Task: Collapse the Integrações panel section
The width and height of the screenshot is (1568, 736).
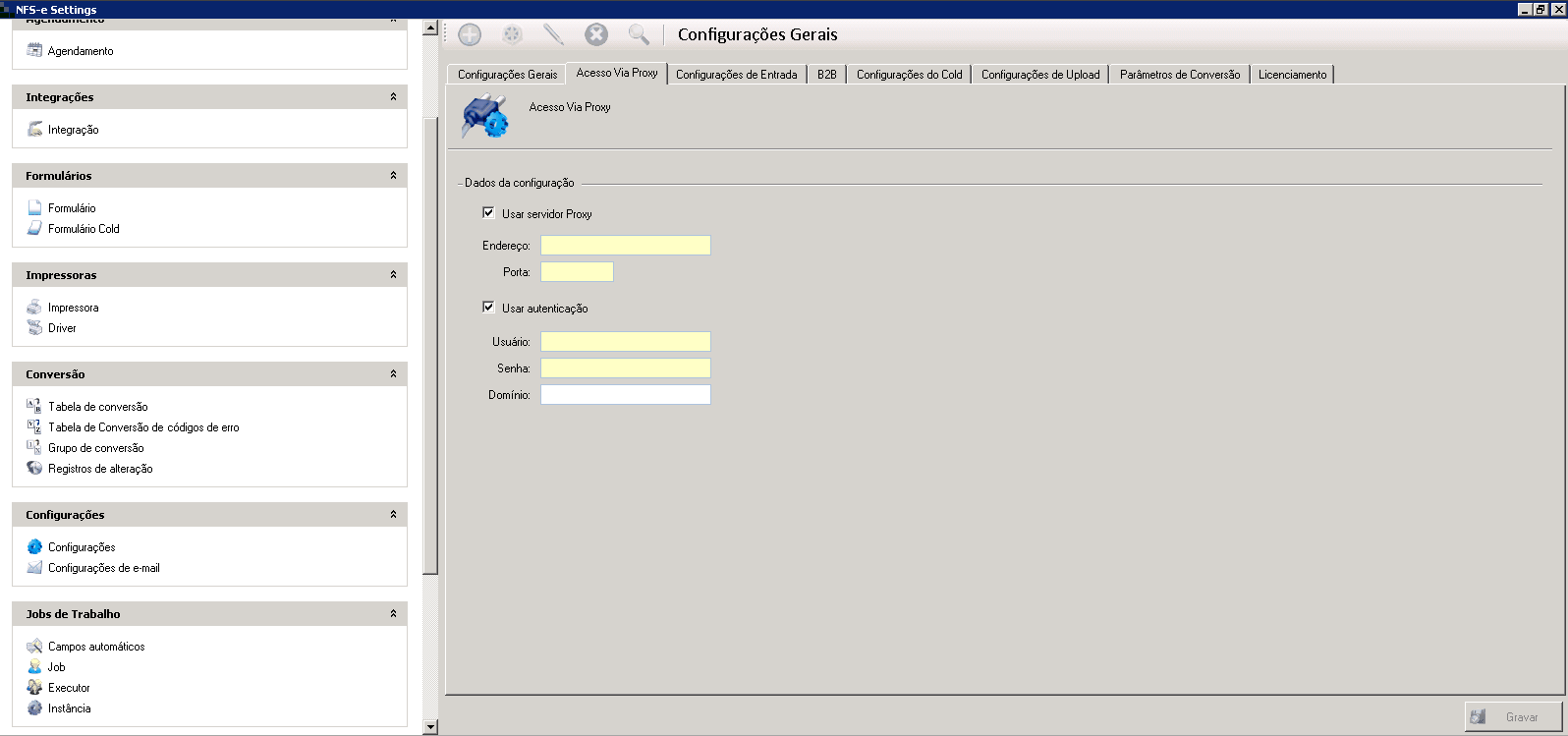Action: [x=393, y=97]
